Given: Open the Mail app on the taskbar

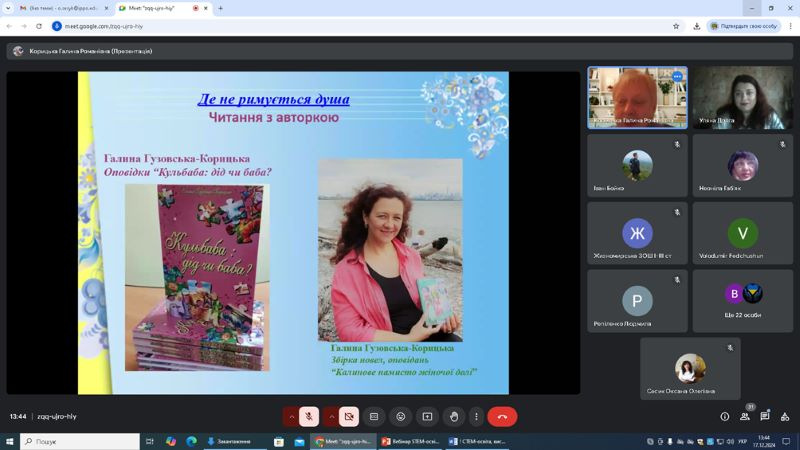Looking at the screenshot, I should (x=299, y=441).
